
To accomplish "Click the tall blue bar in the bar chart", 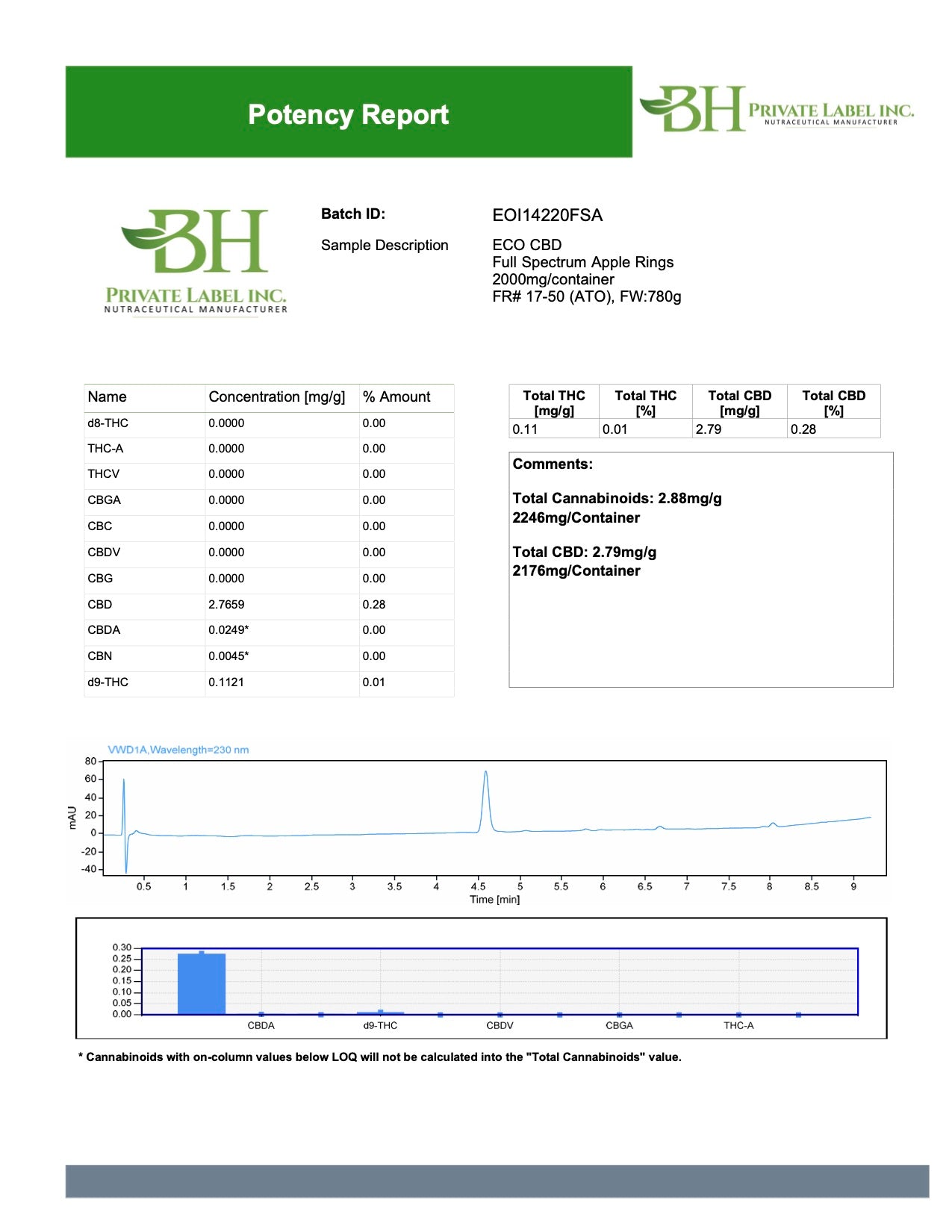I will click(x=202, y=983).
